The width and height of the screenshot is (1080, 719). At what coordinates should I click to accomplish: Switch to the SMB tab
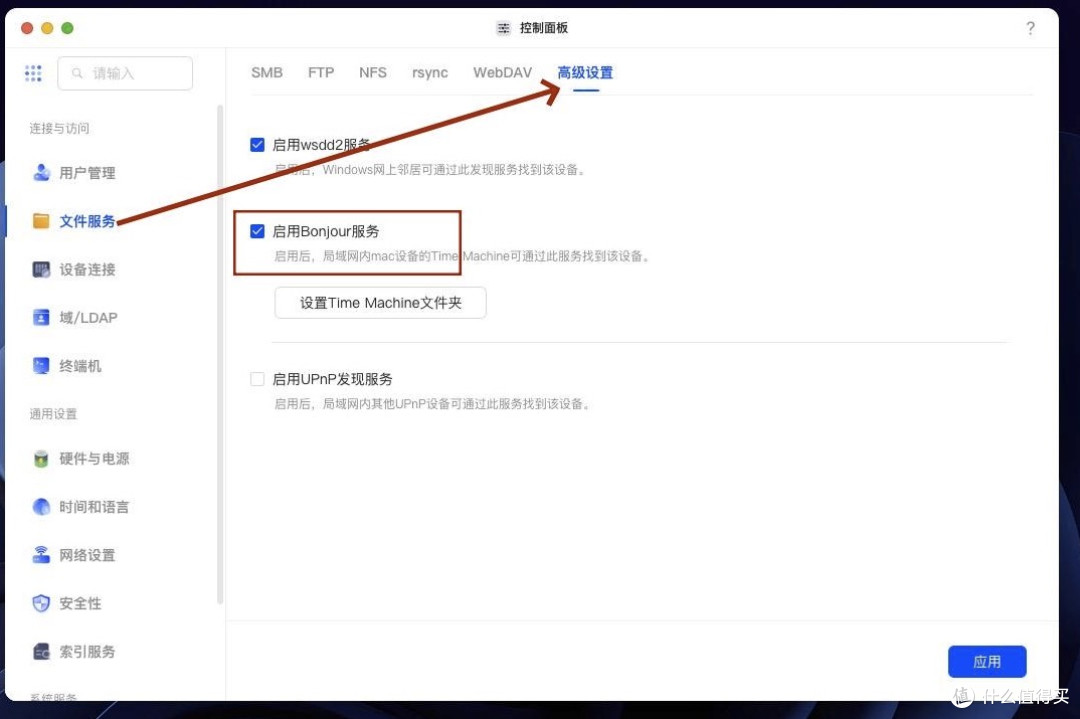267,72
